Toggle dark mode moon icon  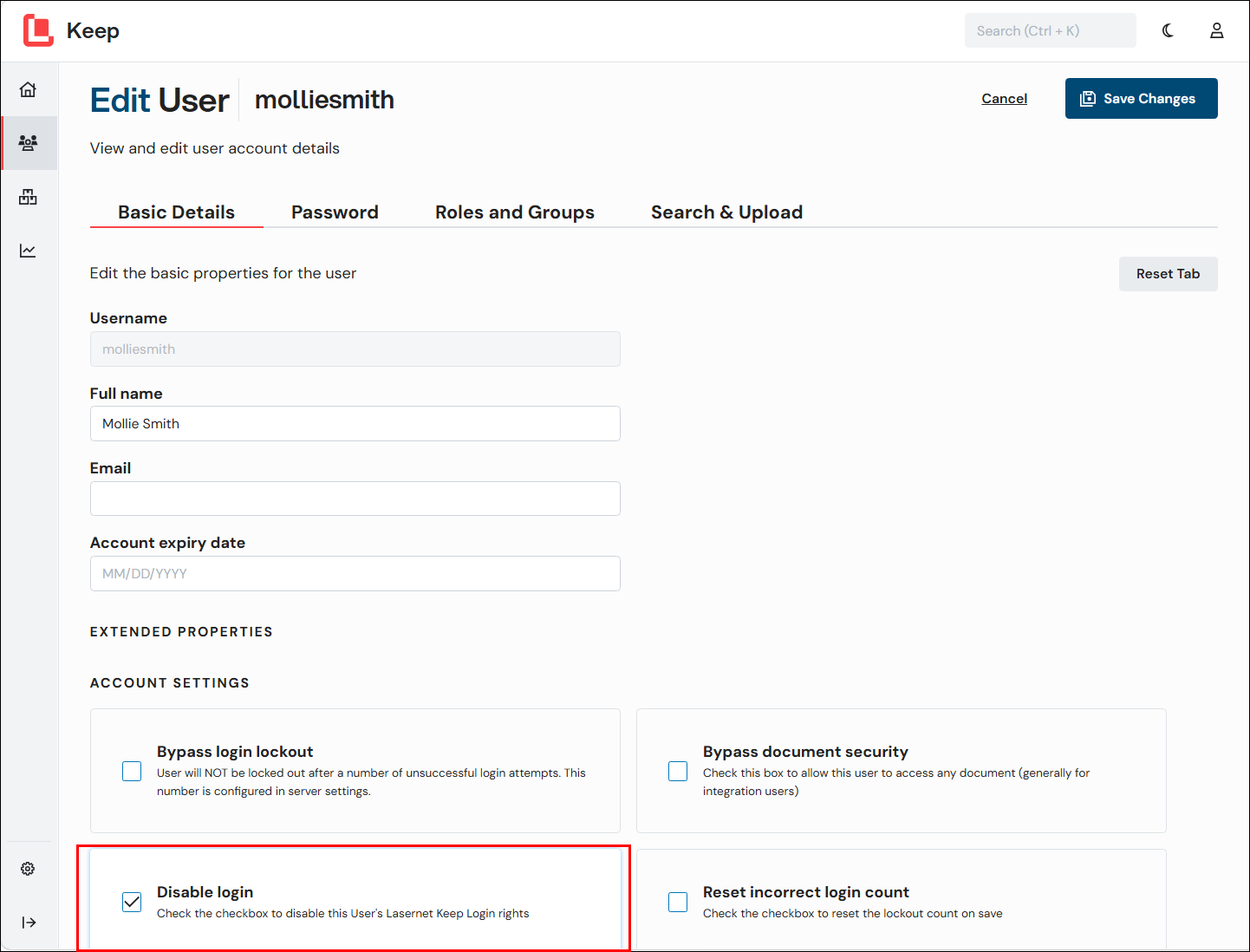1169,30
